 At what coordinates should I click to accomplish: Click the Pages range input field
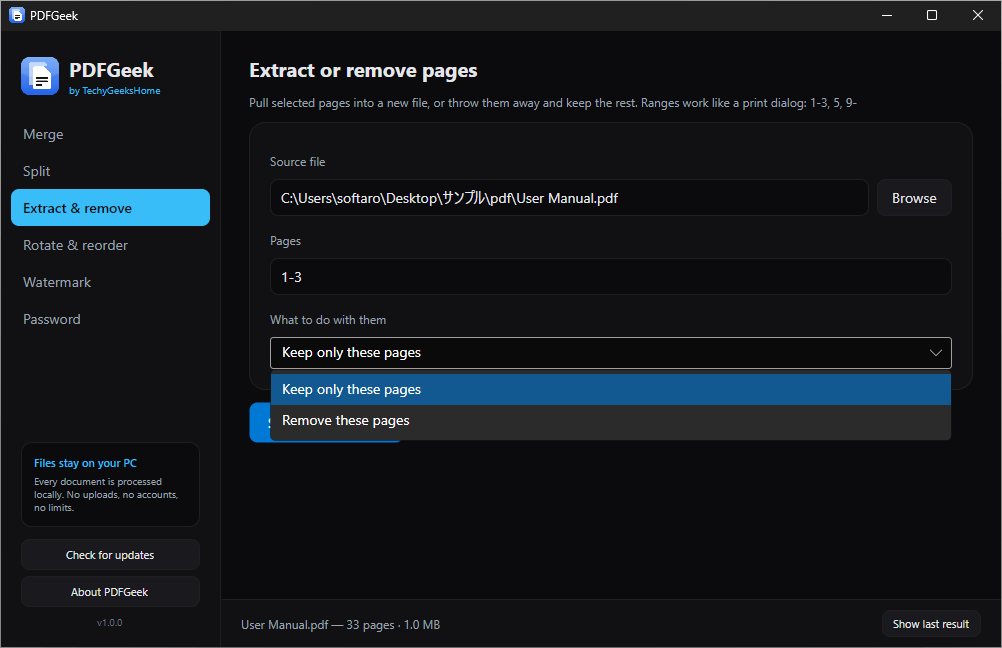click(x=610, y=277)
